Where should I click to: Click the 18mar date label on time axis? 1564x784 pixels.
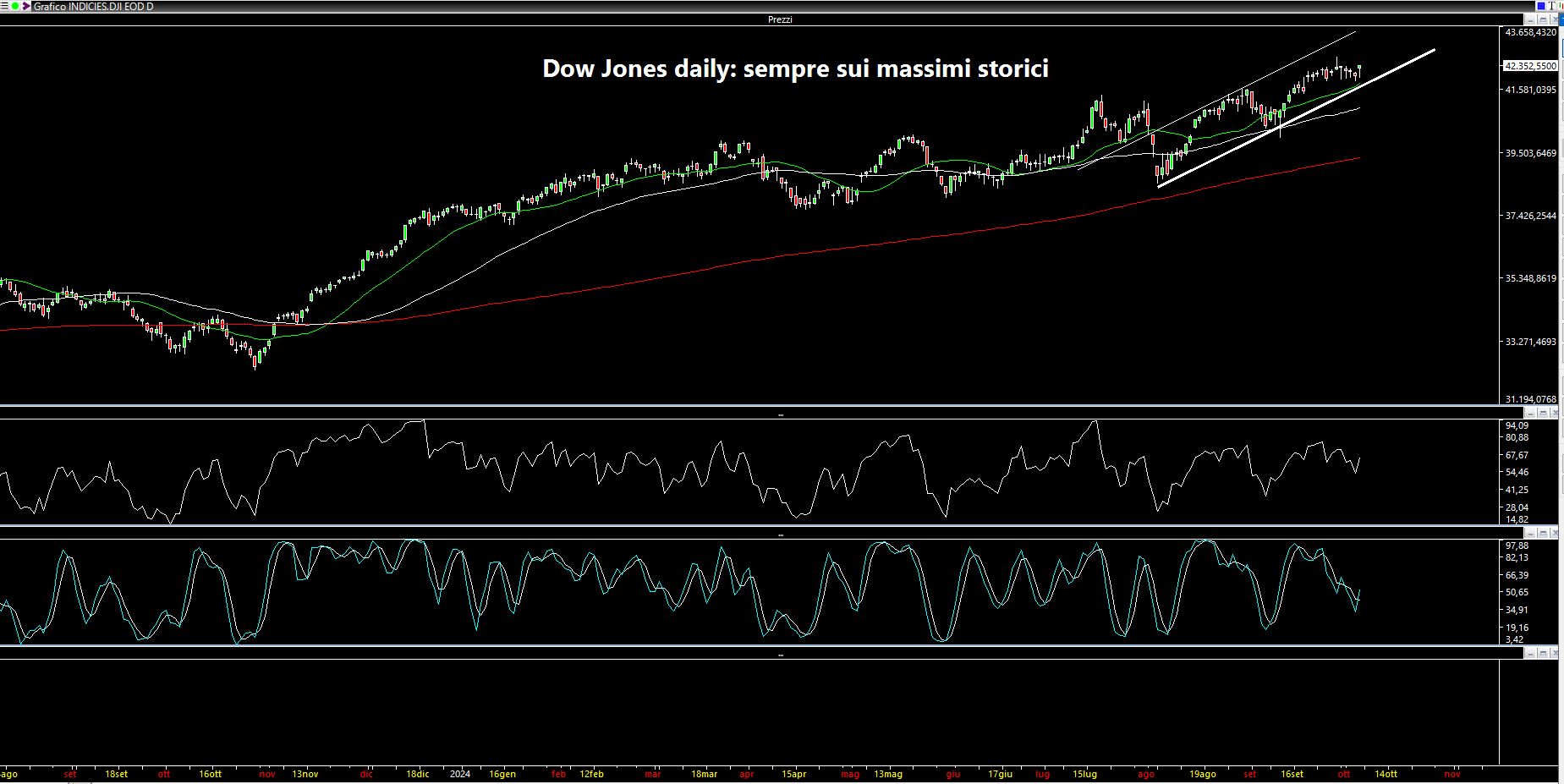point(705,774)
